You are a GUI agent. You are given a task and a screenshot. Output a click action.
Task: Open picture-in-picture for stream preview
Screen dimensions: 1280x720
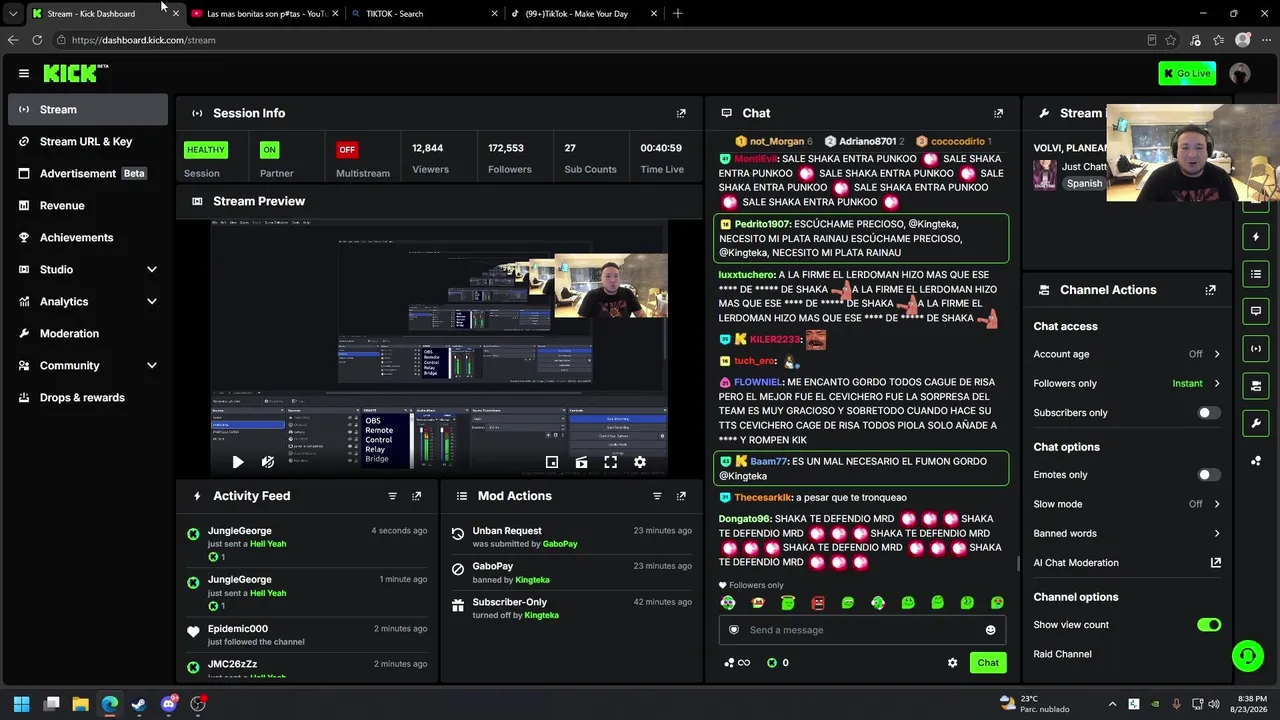point(551,462)
